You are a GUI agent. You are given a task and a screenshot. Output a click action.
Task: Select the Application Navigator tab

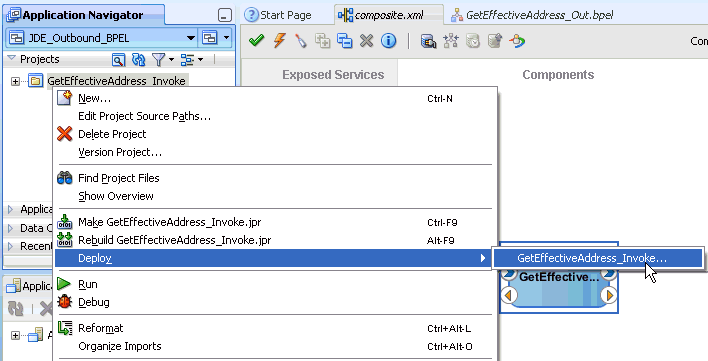point(84,15)
